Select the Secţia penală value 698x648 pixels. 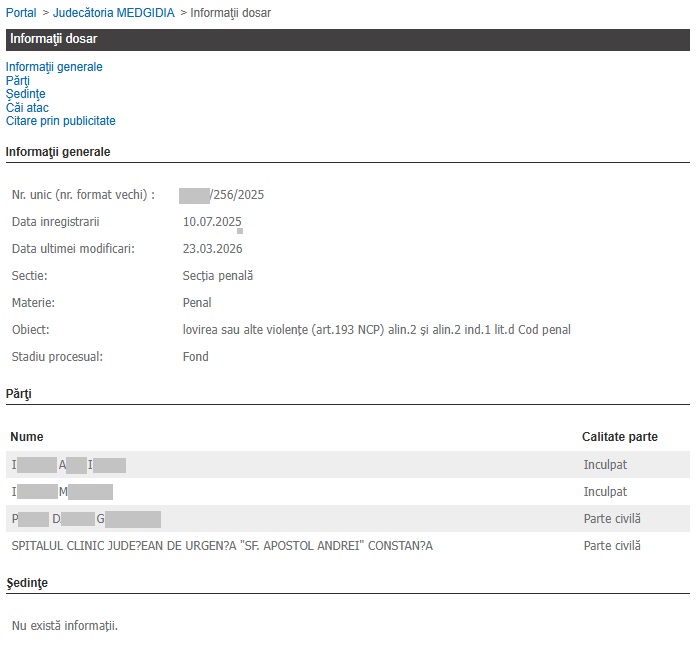(x=218, y=275)
